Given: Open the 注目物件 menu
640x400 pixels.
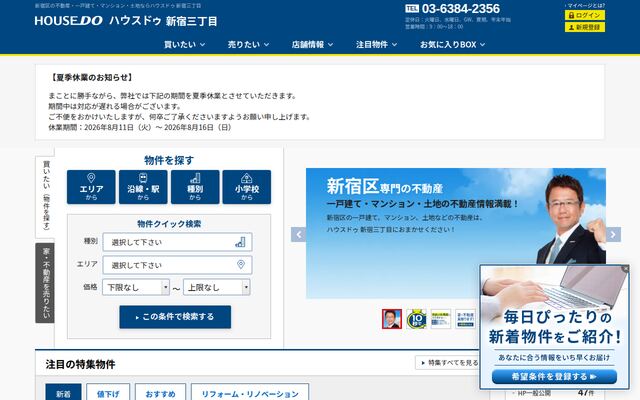Looking at the screenshot, I should (376, 44).
